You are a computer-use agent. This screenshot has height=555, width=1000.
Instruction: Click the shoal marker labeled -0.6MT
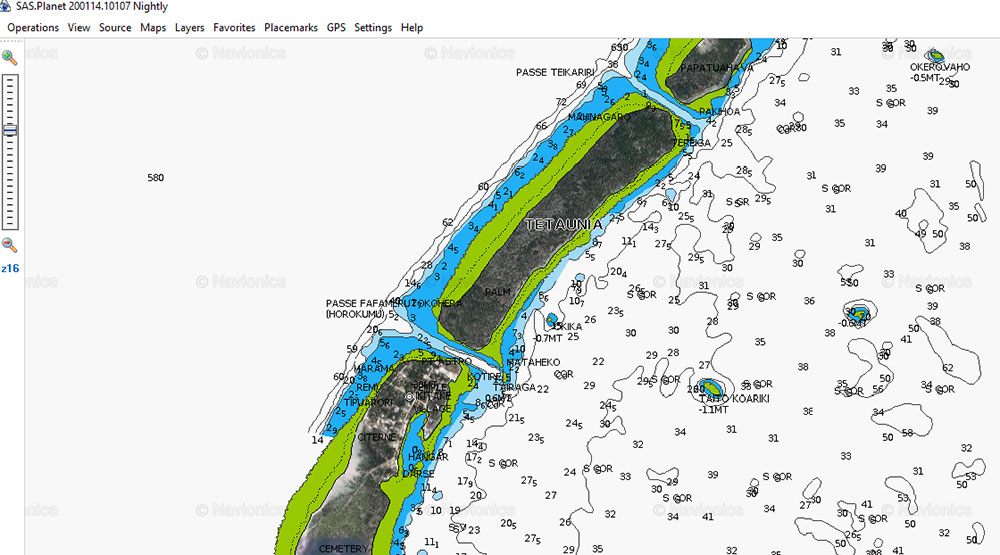pos(857,311)
